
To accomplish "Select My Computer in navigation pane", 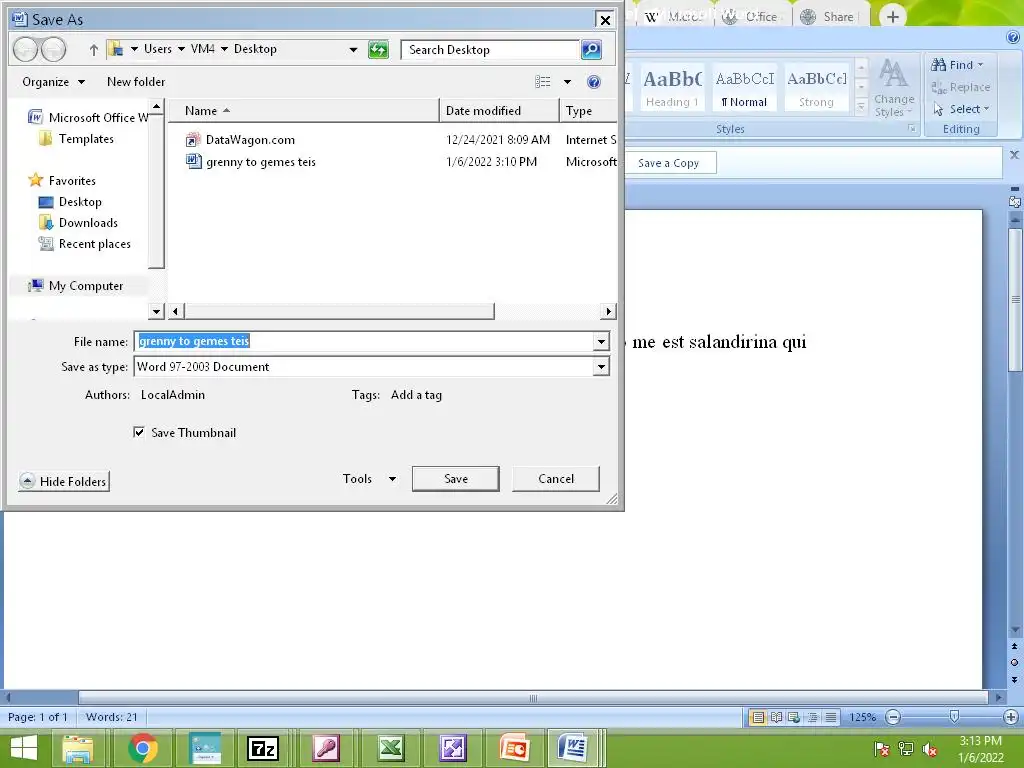I will tap(86, 286).
